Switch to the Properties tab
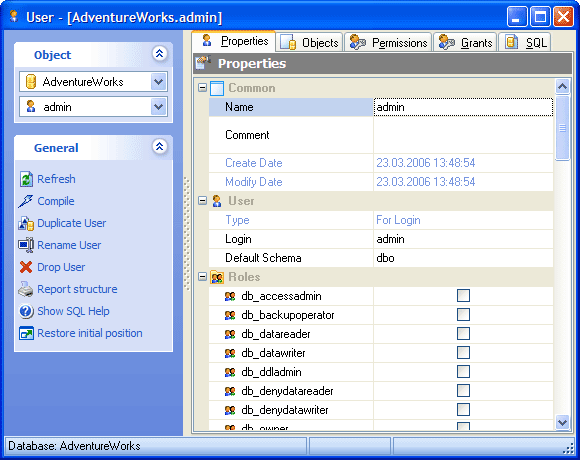 coord(234,41)
